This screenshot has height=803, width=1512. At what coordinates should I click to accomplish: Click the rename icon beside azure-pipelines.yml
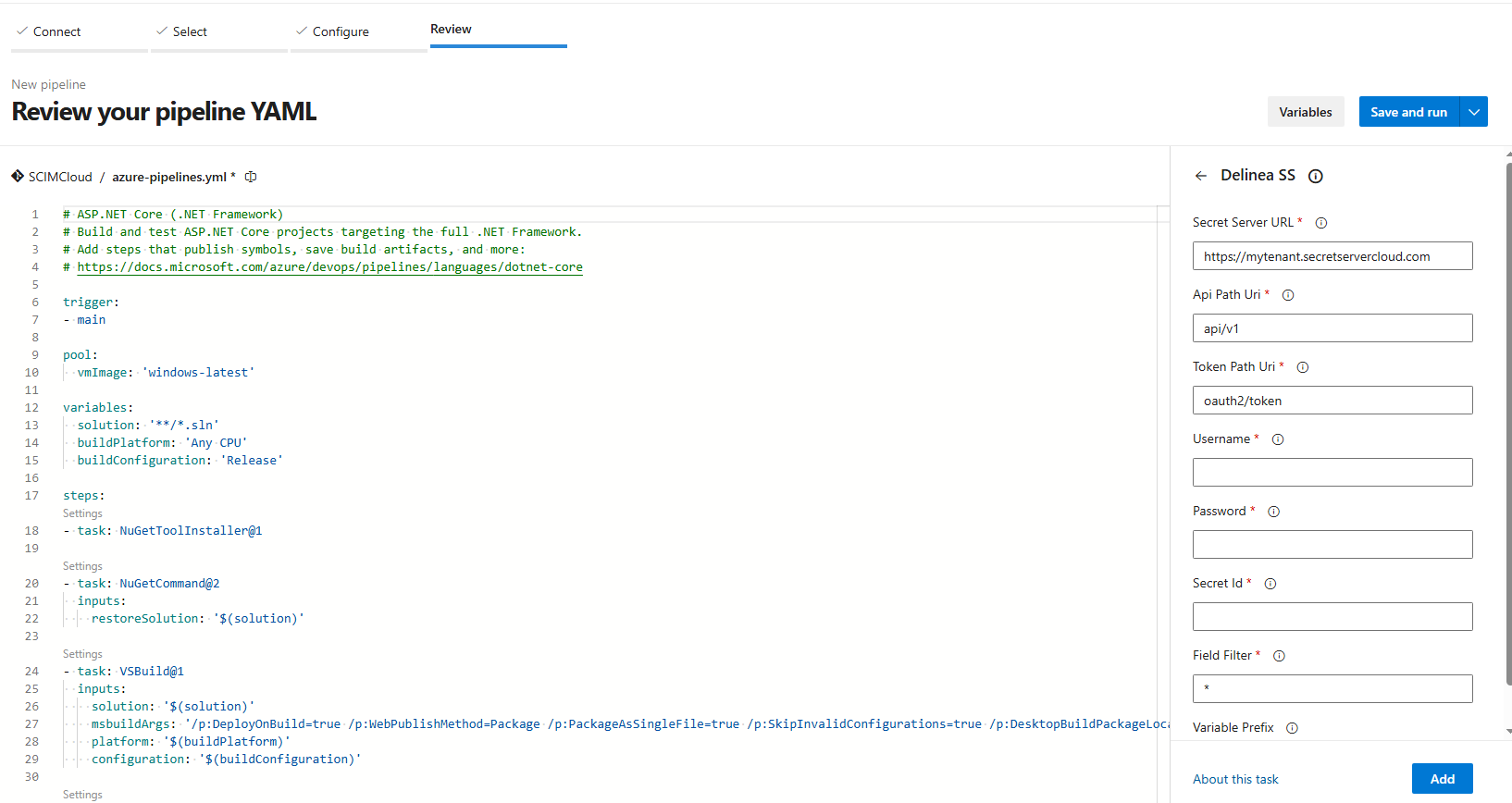[x=251, y=177]
